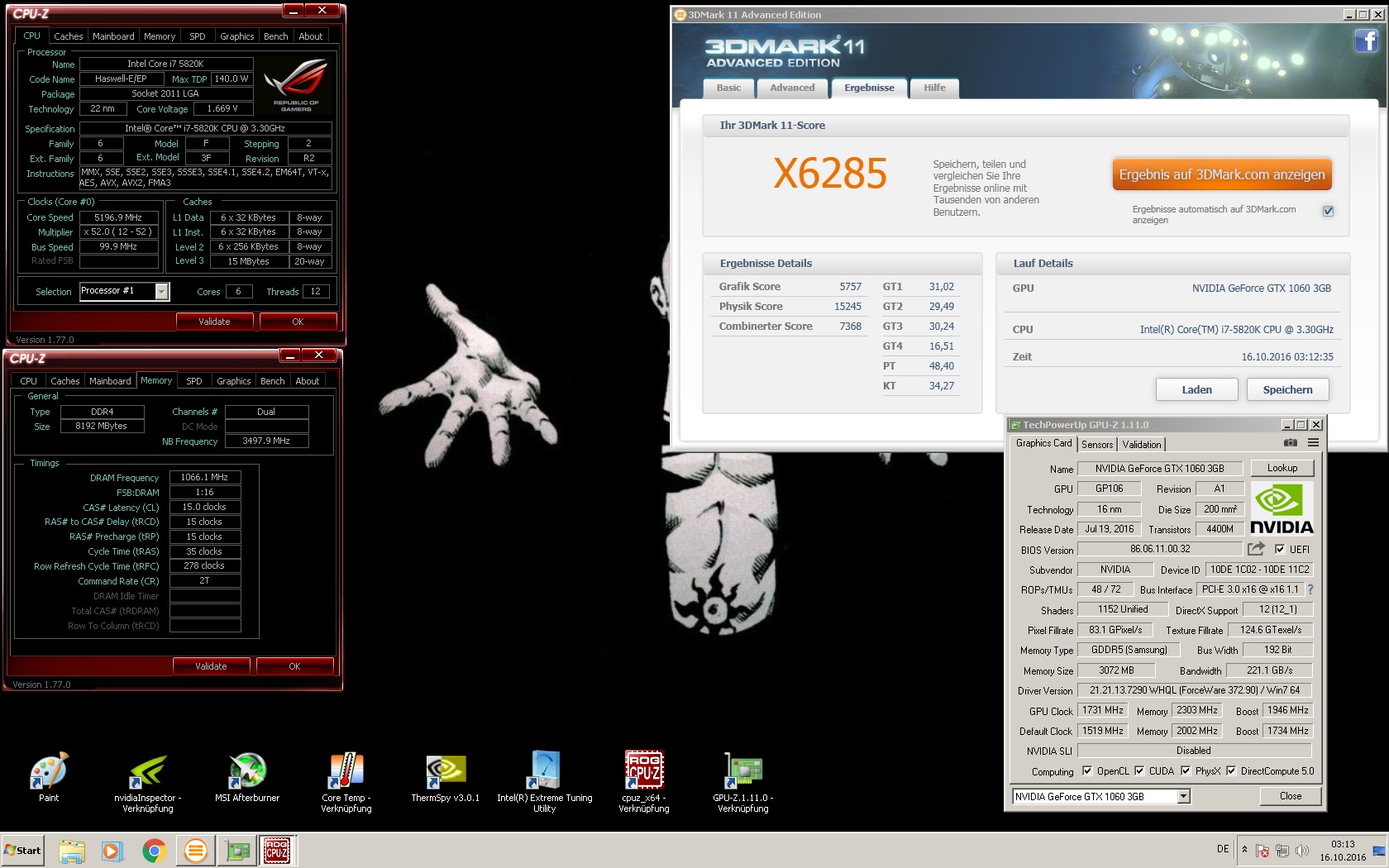Click the network tray icon

pyautogui.click(x=1282, y=851)
